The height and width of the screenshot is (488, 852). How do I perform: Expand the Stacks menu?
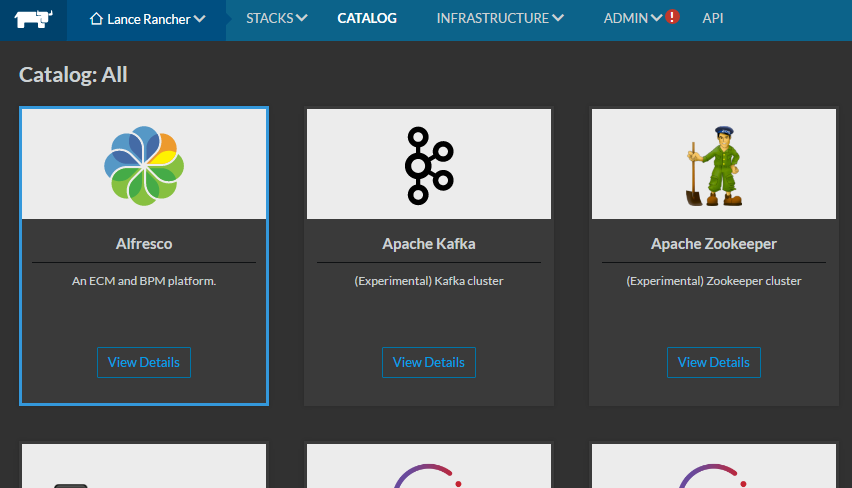tap(277, 18)
